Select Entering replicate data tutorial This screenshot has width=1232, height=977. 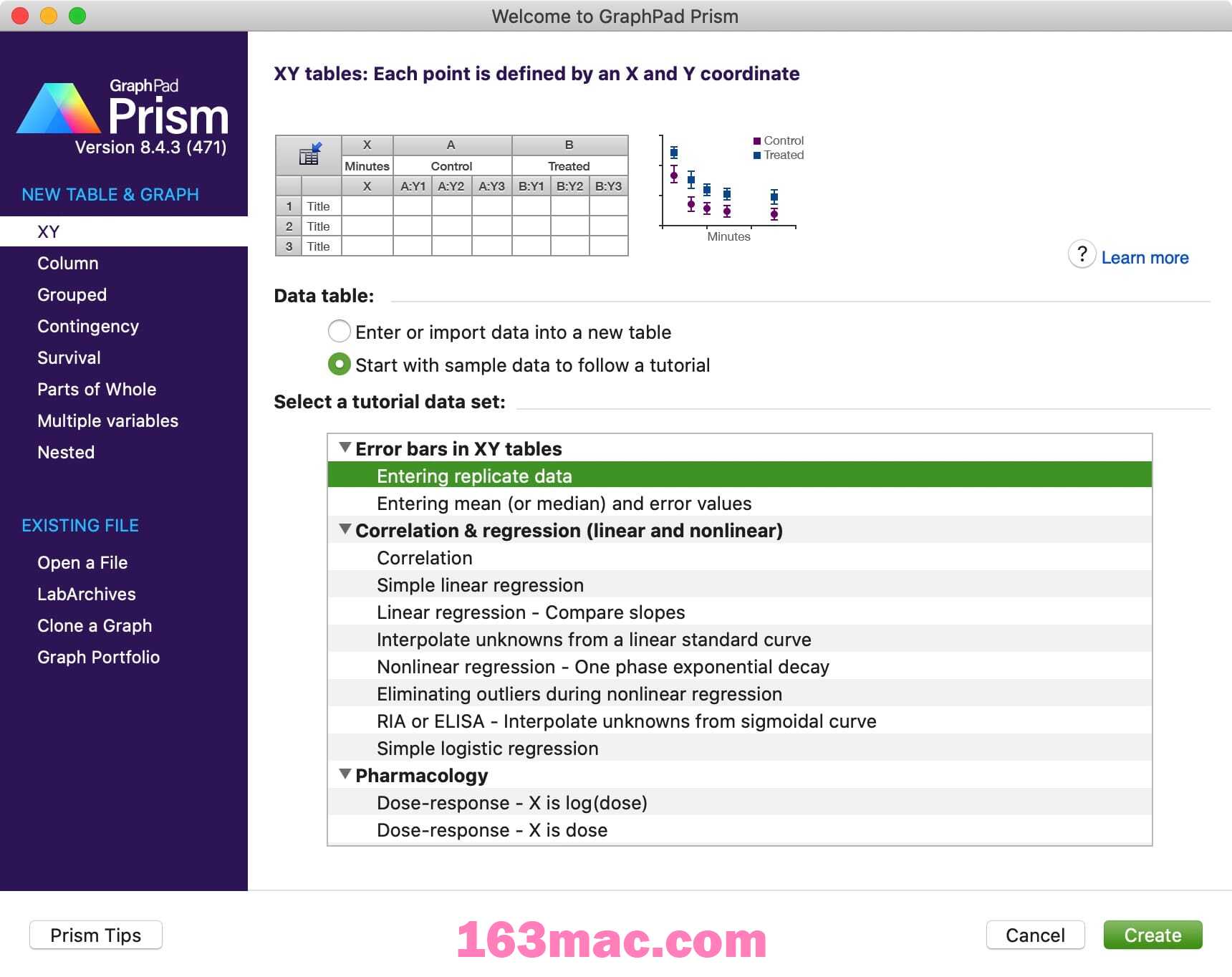click(739, 476)
